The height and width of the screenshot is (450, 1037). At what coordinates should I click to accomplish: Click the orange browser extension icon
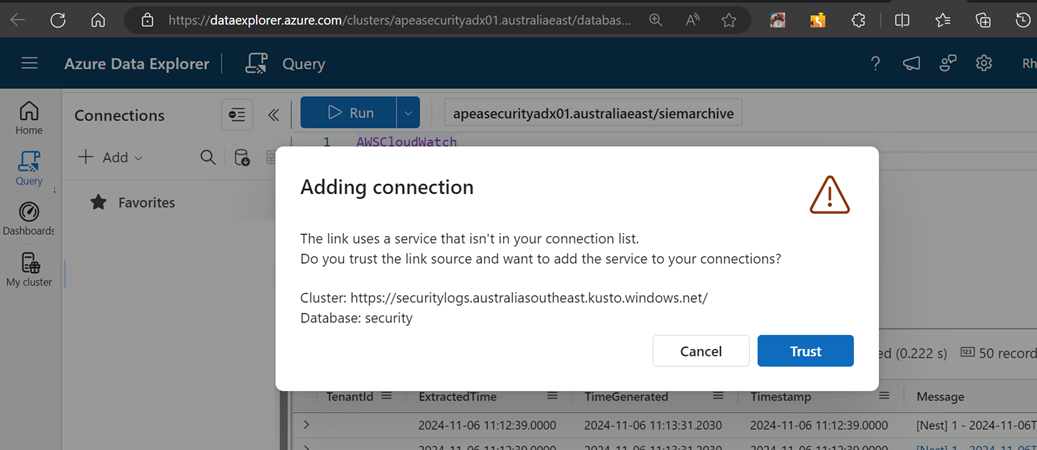click(818, 21)
